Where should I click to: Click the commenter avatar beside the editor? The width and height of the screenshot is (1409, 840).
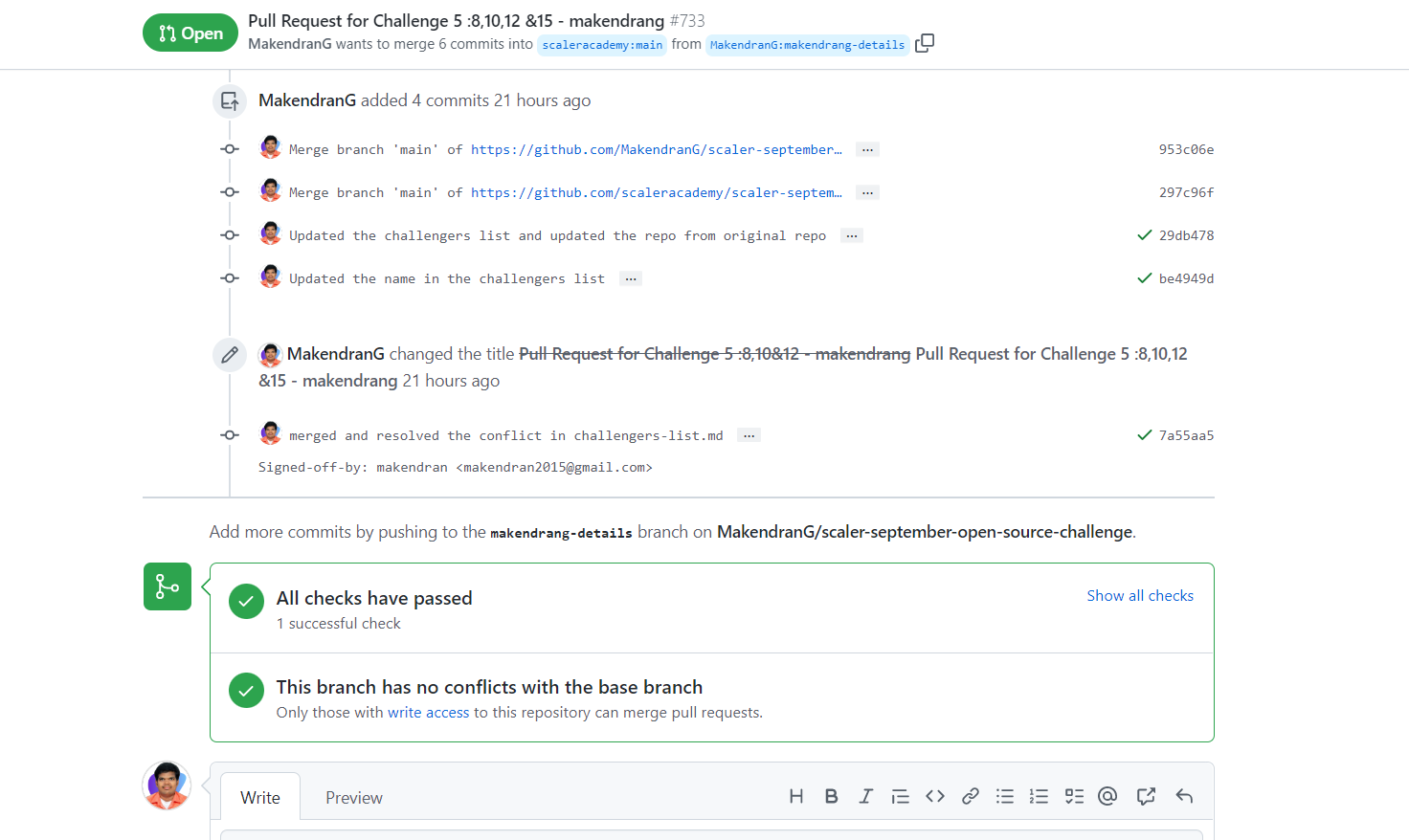[167, 785]
